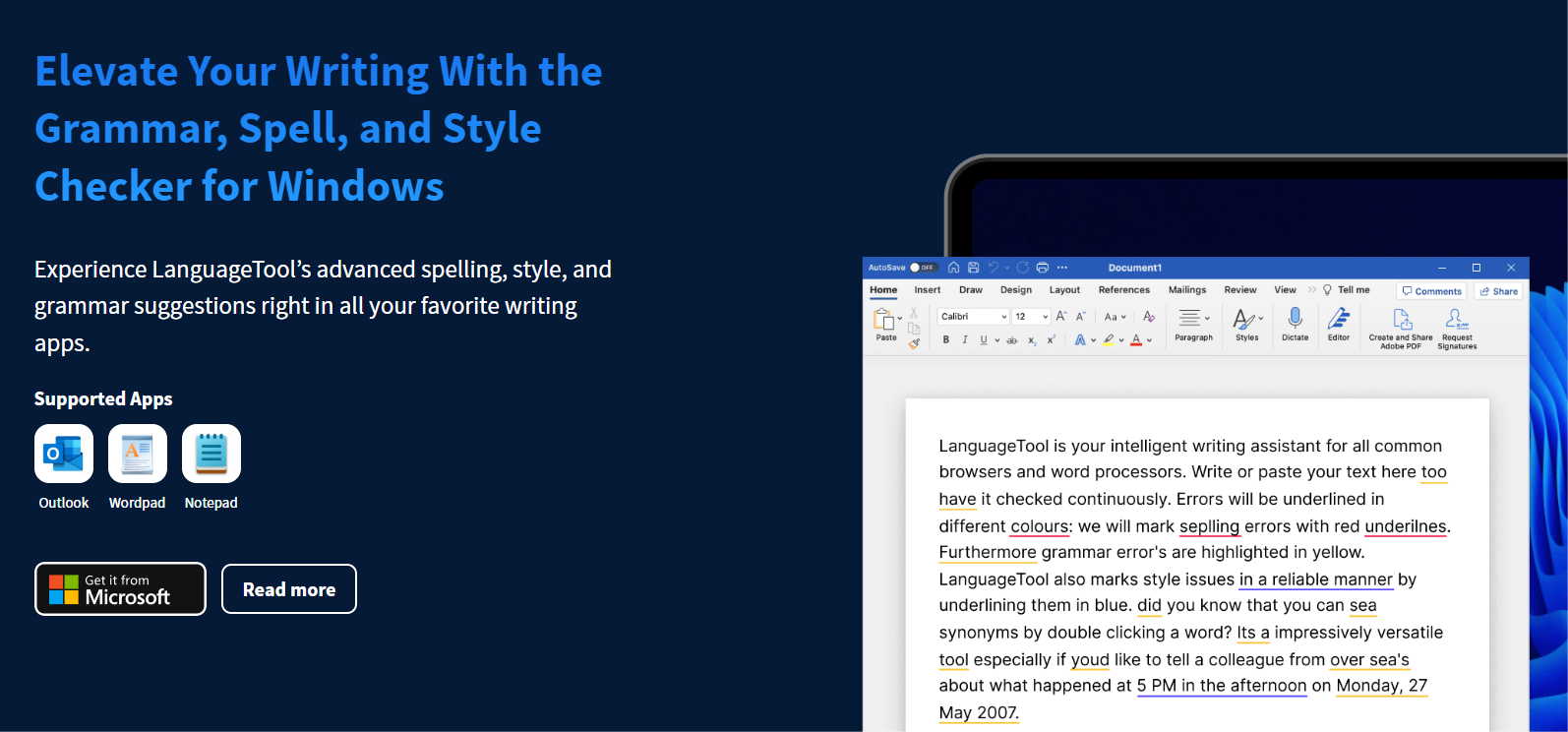1568x732 pixels.
Task: Select the View ribbon tab
Action: coord(1286,290)
